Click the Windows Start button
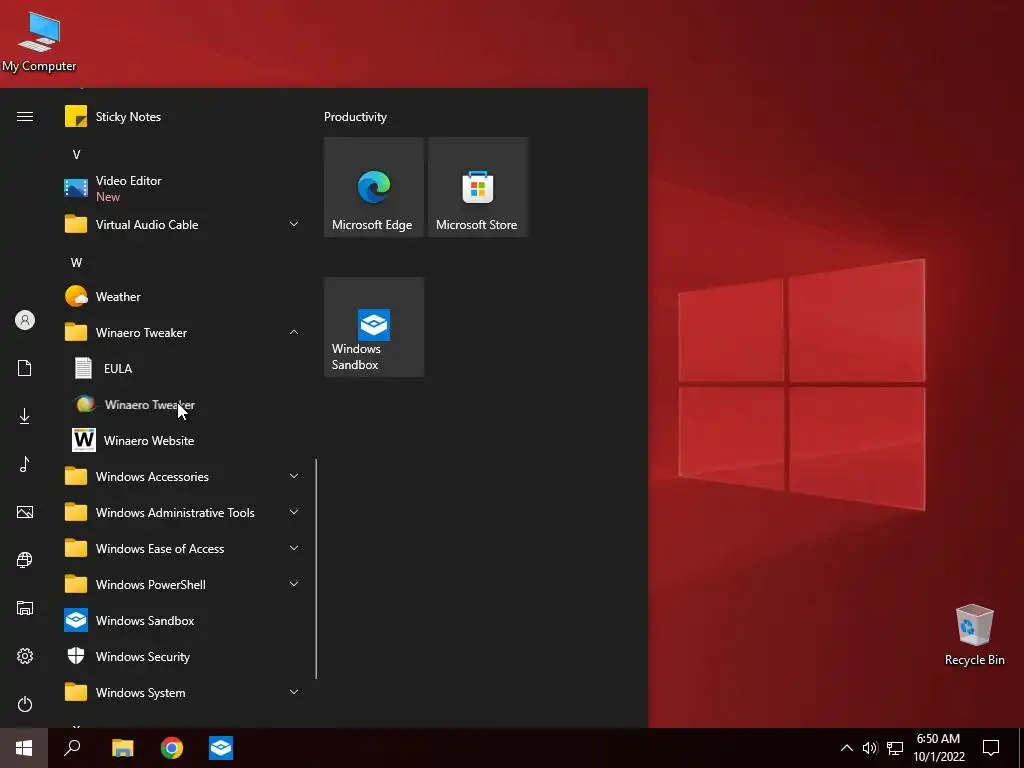 tap(24, 748)
